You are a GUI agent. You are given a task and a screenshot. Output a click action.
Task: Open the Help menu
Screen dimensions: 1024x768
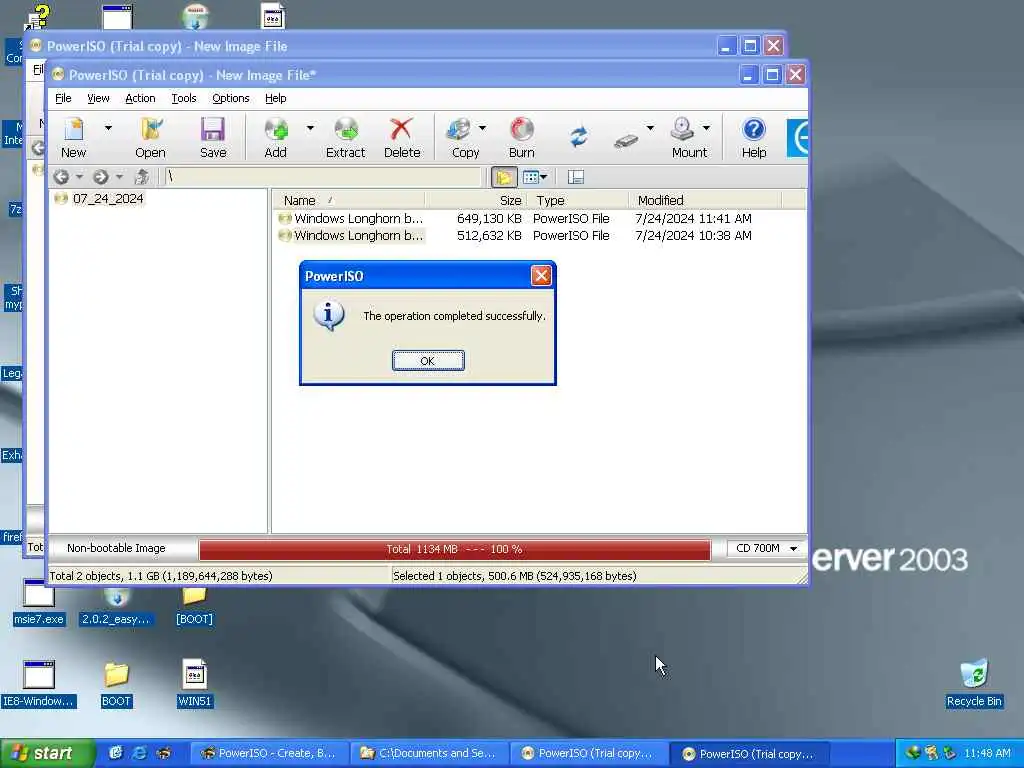click(x=276, y=99)
